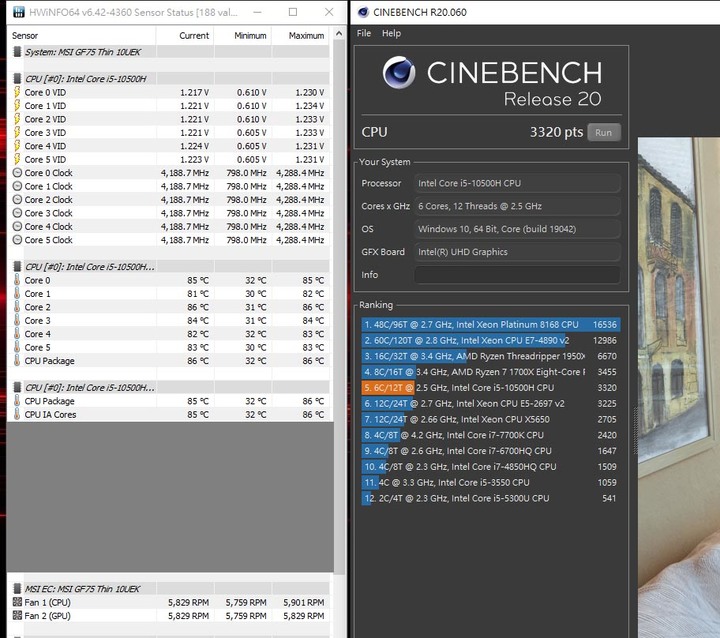Select ranking entry 12 Core i5-5300U
720x638 pixels.
coord(490,498)
